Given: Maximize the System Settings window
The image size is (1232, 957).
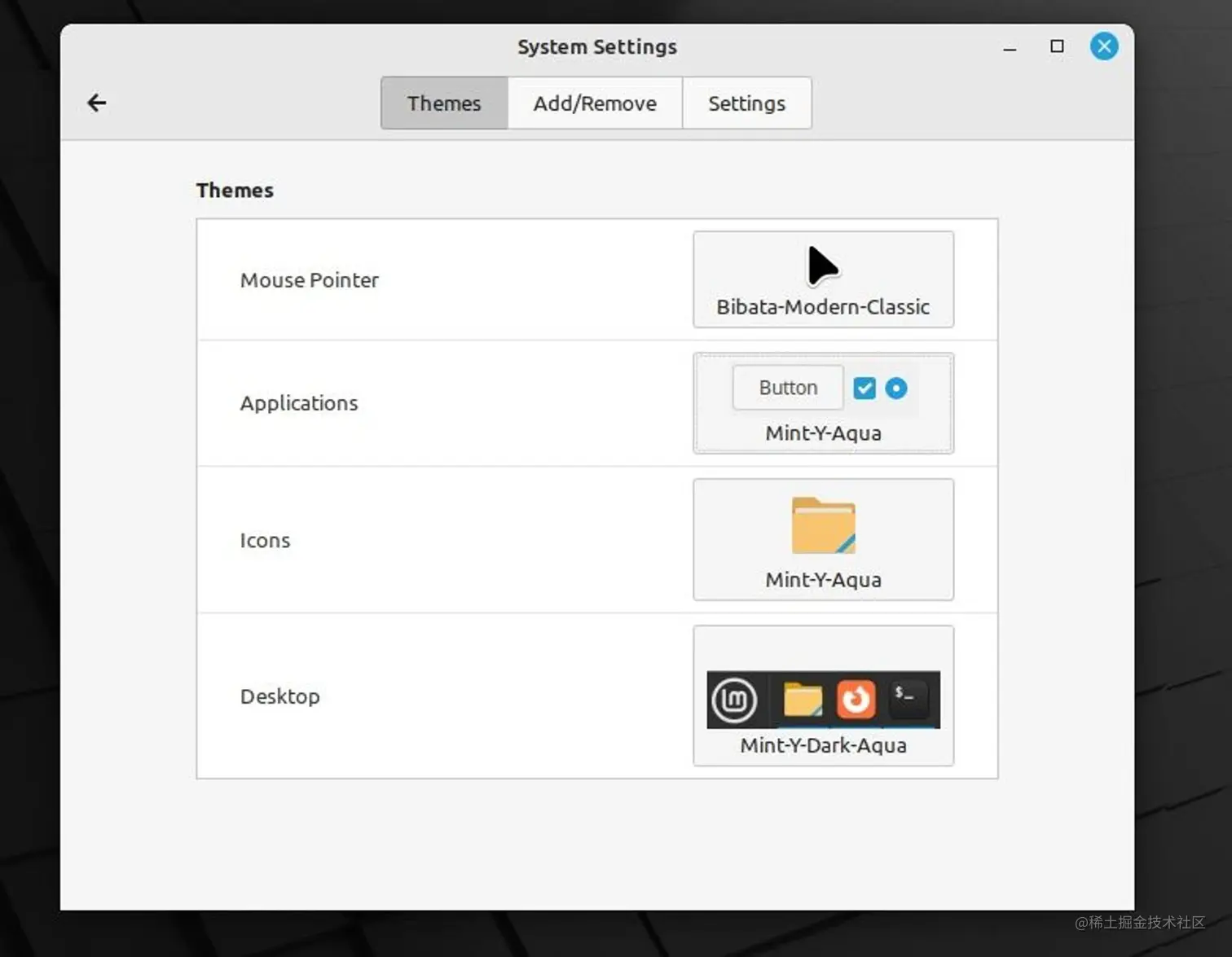Looking at the screenshot, I should (x=1057, y=46).
